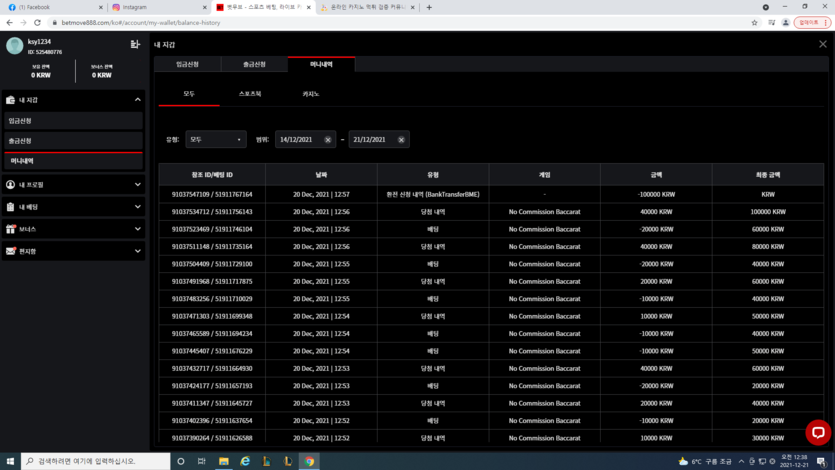This screenshot has height=470, width=835.
Task: Open Chrome profile account icon
Action: pos(785,22)
